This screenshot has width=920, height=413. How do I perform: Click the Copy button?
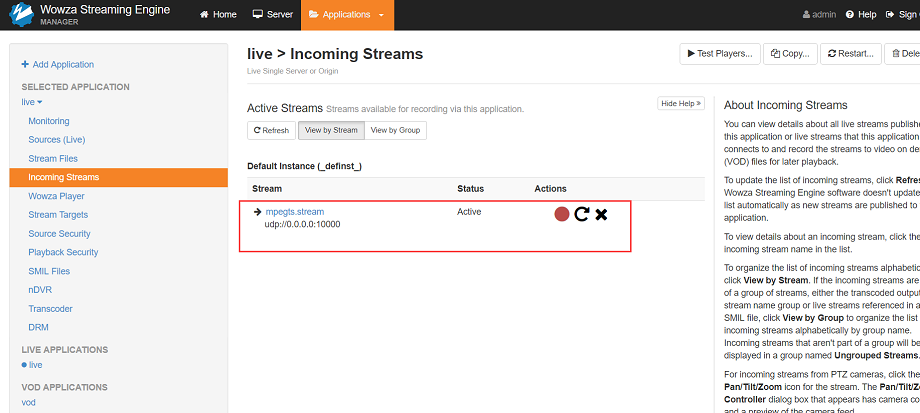click(790, 53)
